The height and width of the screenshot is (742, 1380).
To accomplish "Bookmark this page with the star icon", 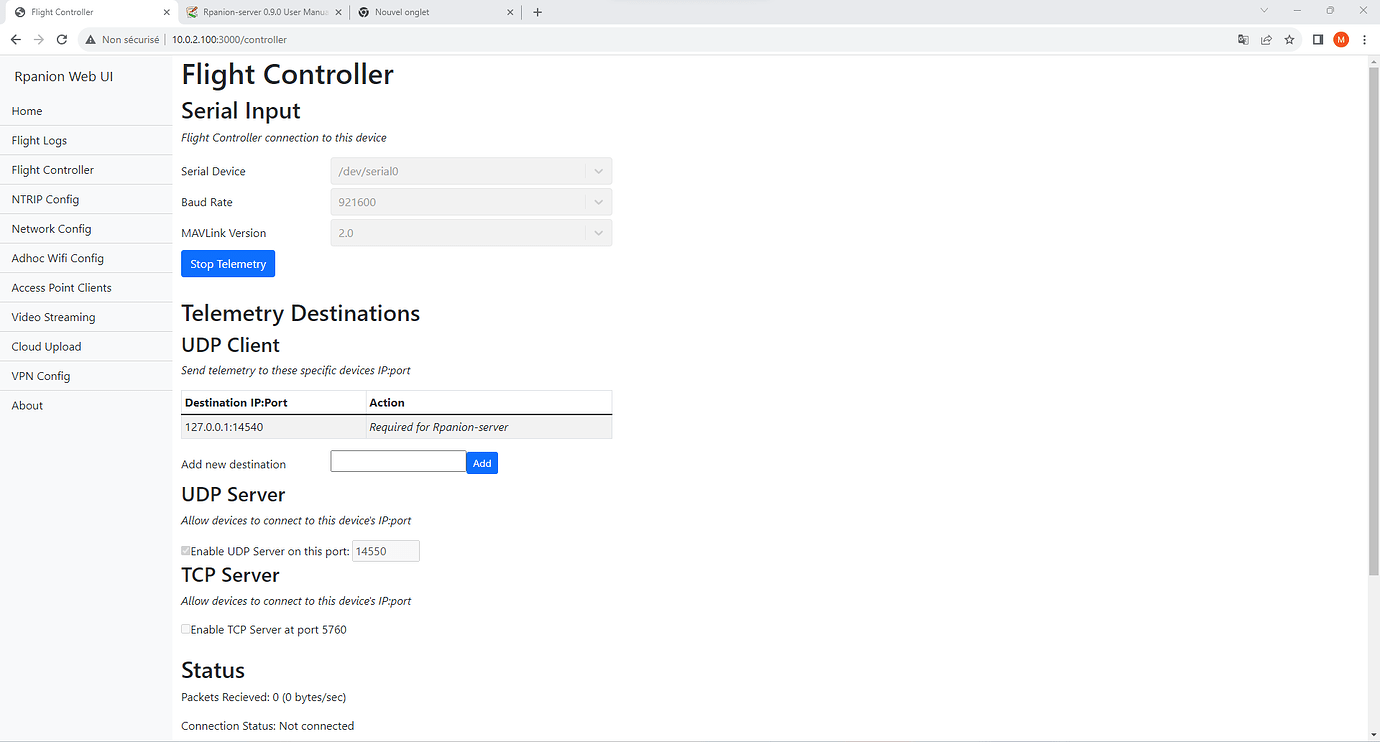I will (1289, 40).
